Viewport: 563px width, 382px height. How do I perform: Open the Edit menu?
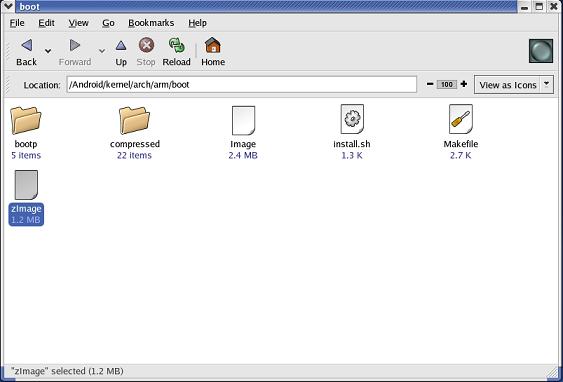[x=46, y=23]
